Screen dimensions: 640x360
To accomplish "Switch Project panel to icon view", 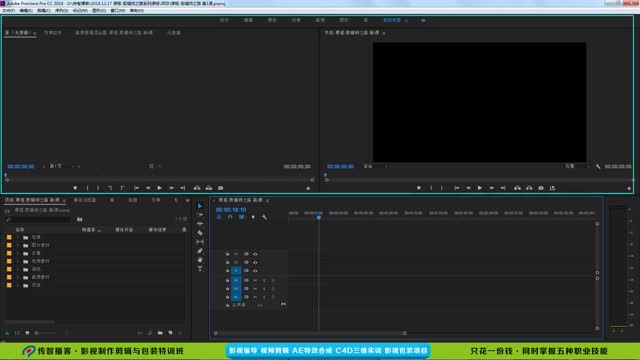I will click(x=27, y=333).
